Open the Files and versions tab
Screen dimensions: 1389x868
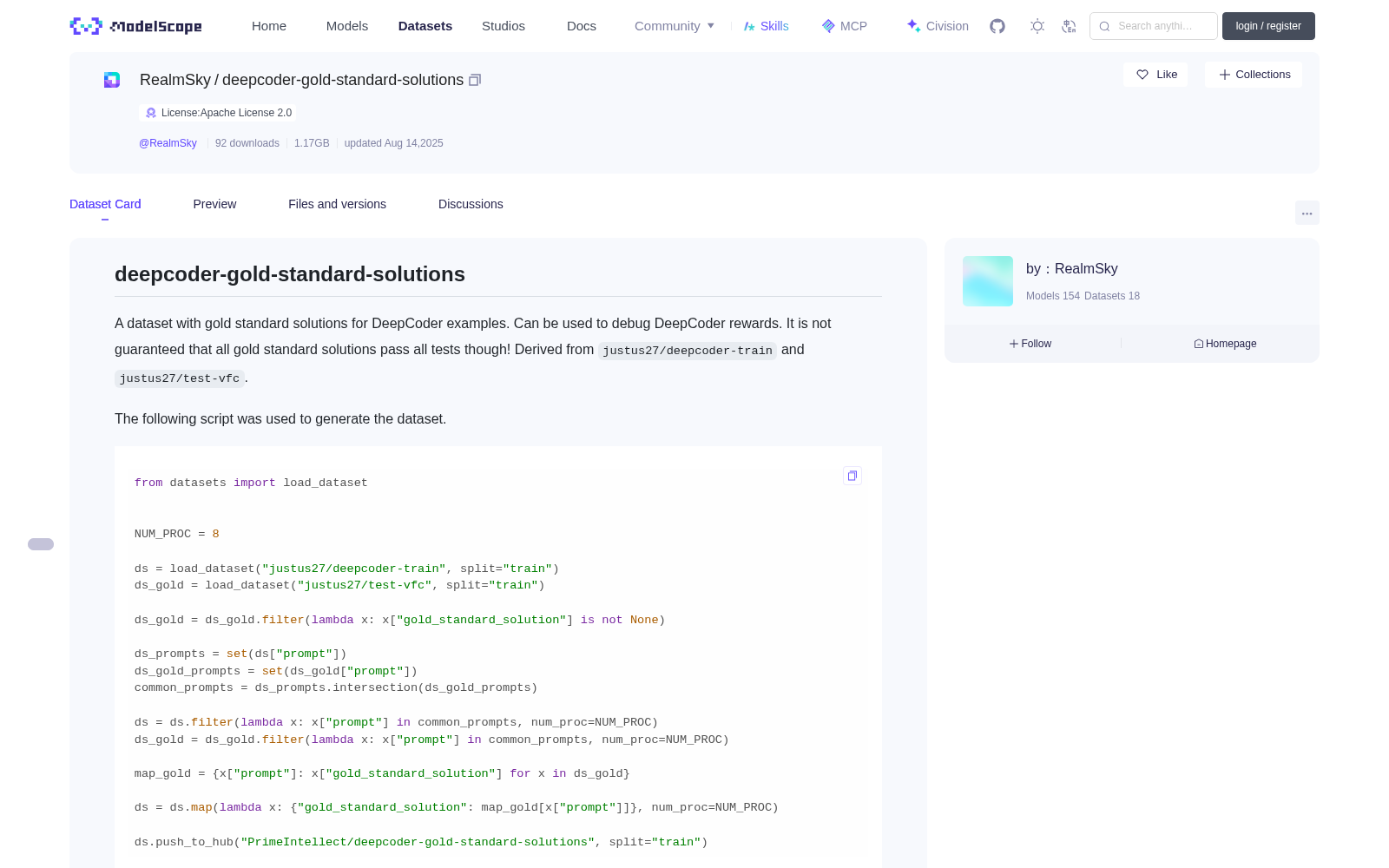(x=337, y=204)
